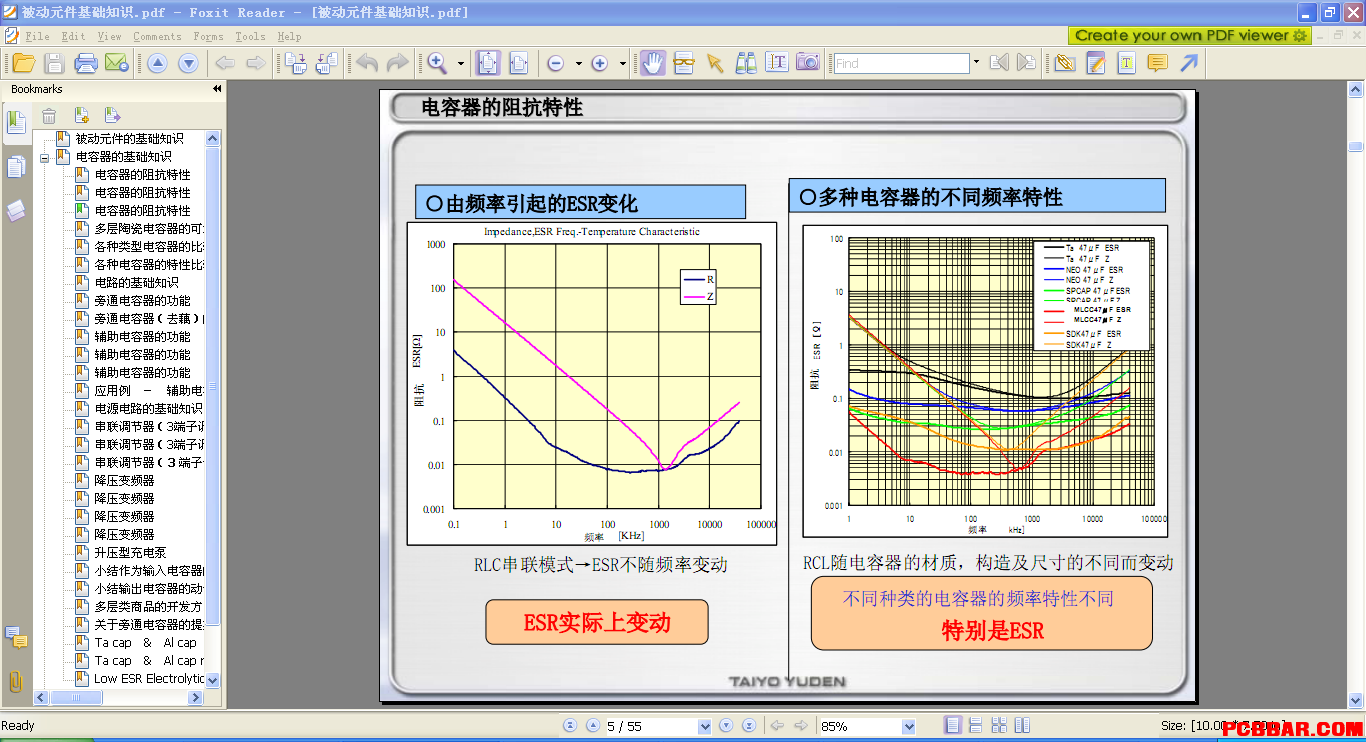This screenshot has width=1366, height=742.
Task: Select the blue Arrow drawing tool
Action: click(x=1188, y=63)
